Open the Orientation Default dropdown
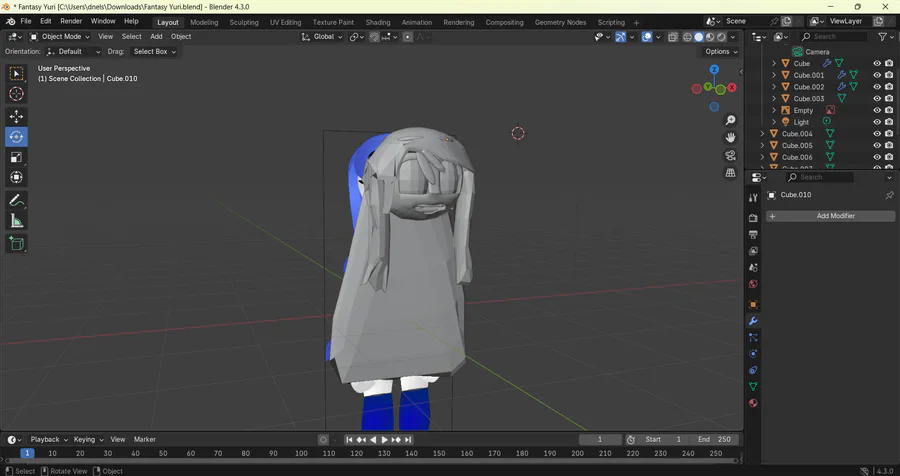 73,52
